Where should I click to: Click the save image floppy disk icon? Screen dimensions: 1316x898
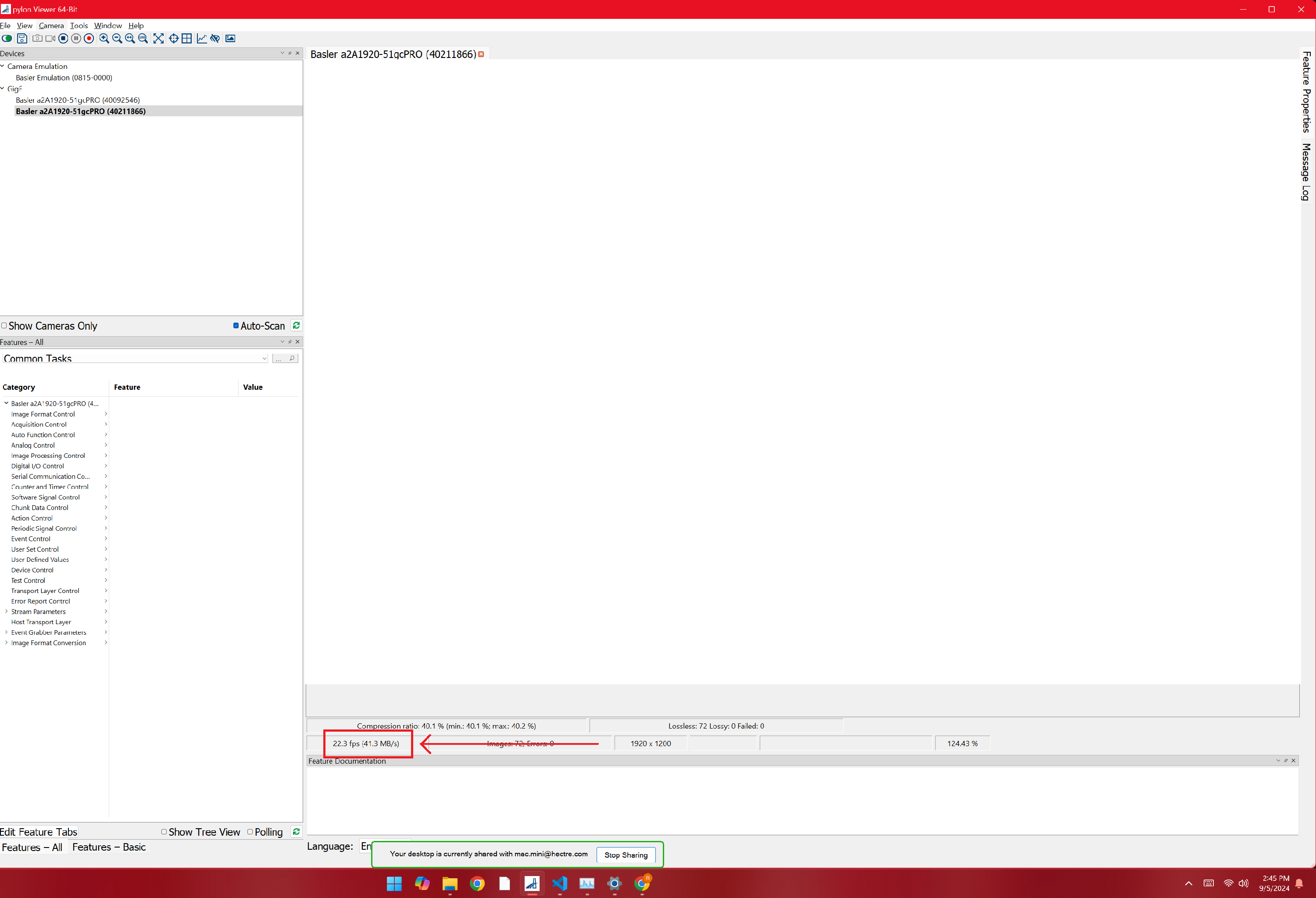[22, 39]
